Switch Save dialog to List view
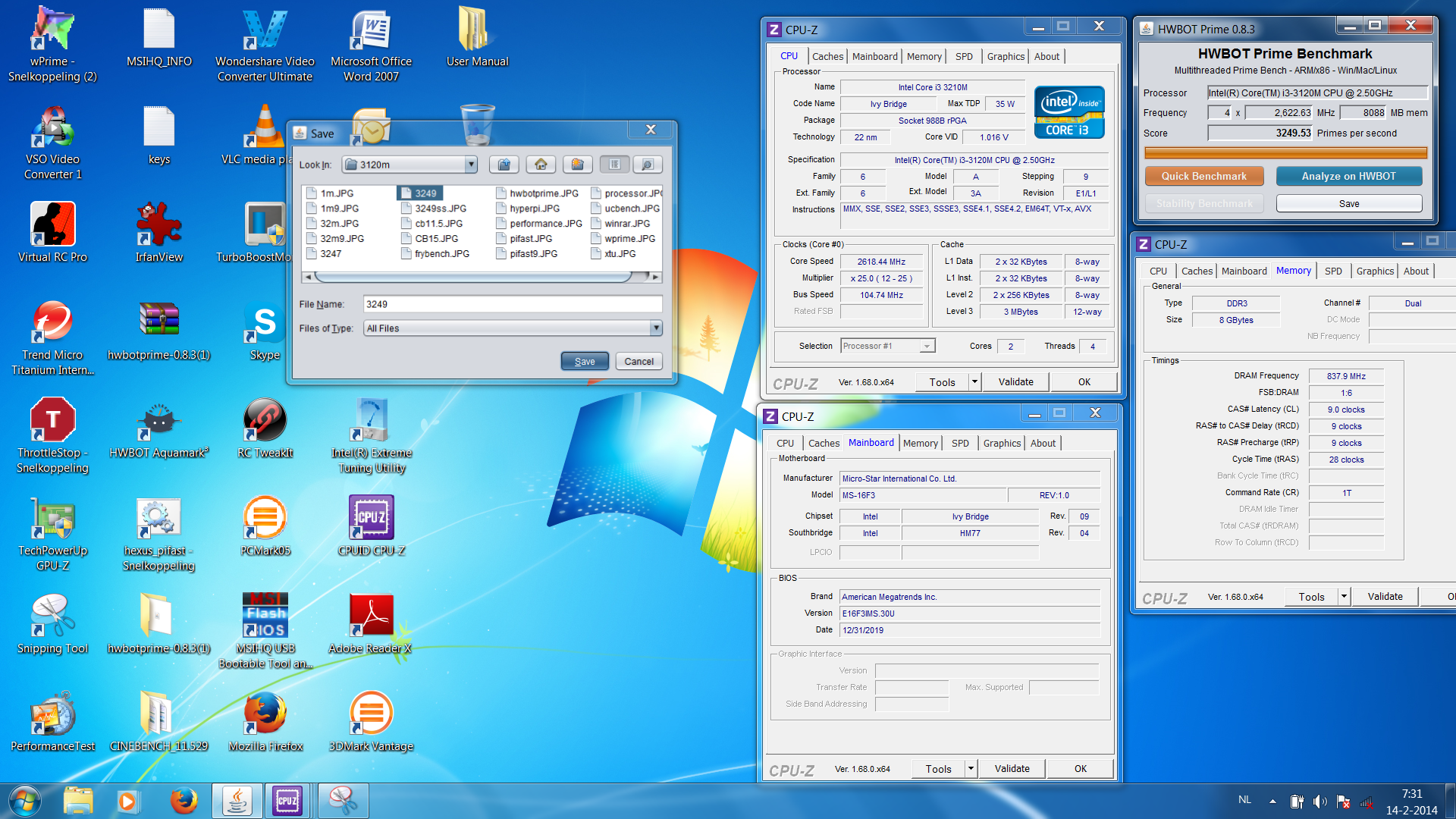Viewport: 1456px width, 819px height. pyautogui.click(x=615, y=165)
